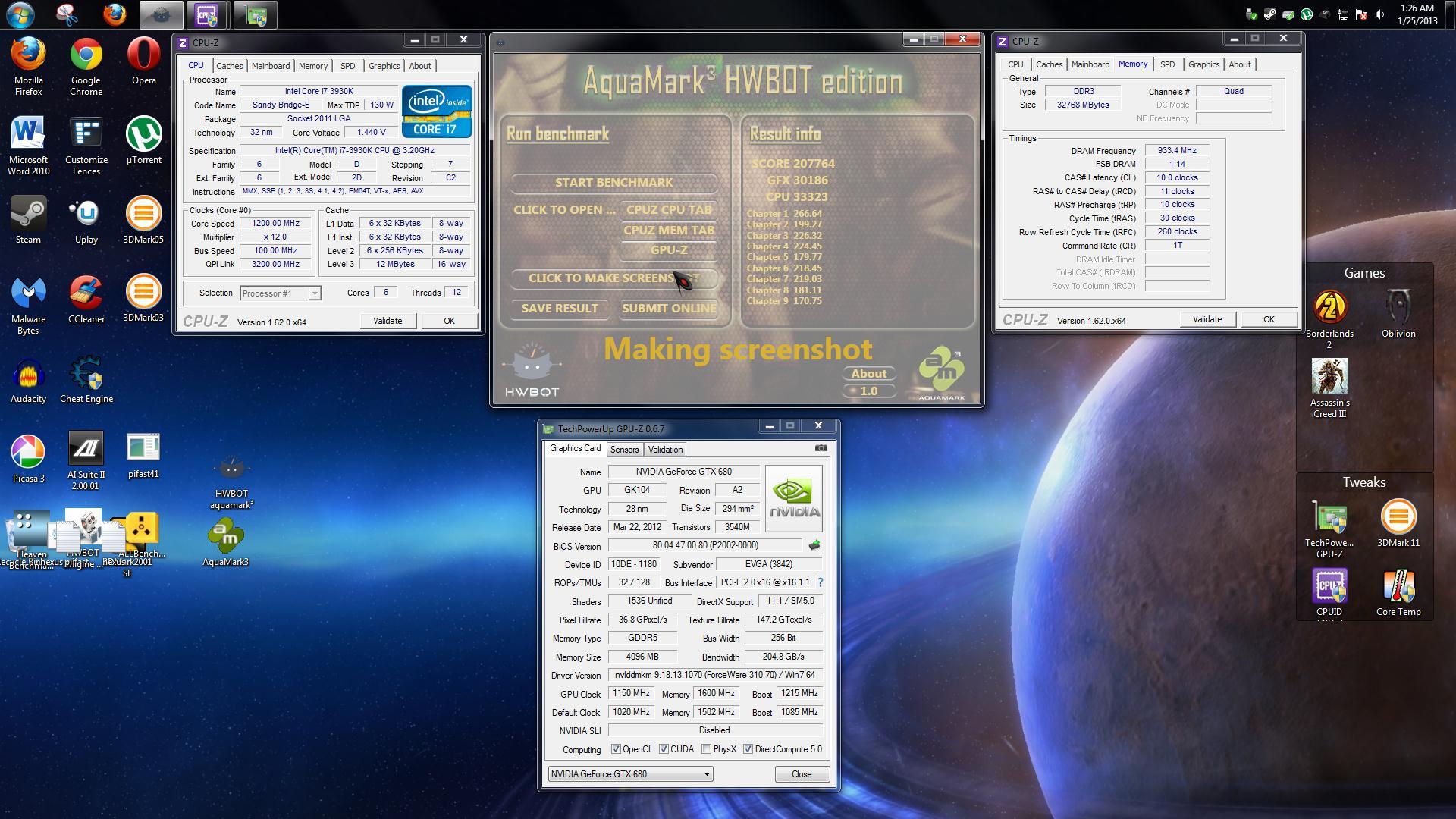Toggle the CUDA checkbox in GPU-Z

[664, 749]
